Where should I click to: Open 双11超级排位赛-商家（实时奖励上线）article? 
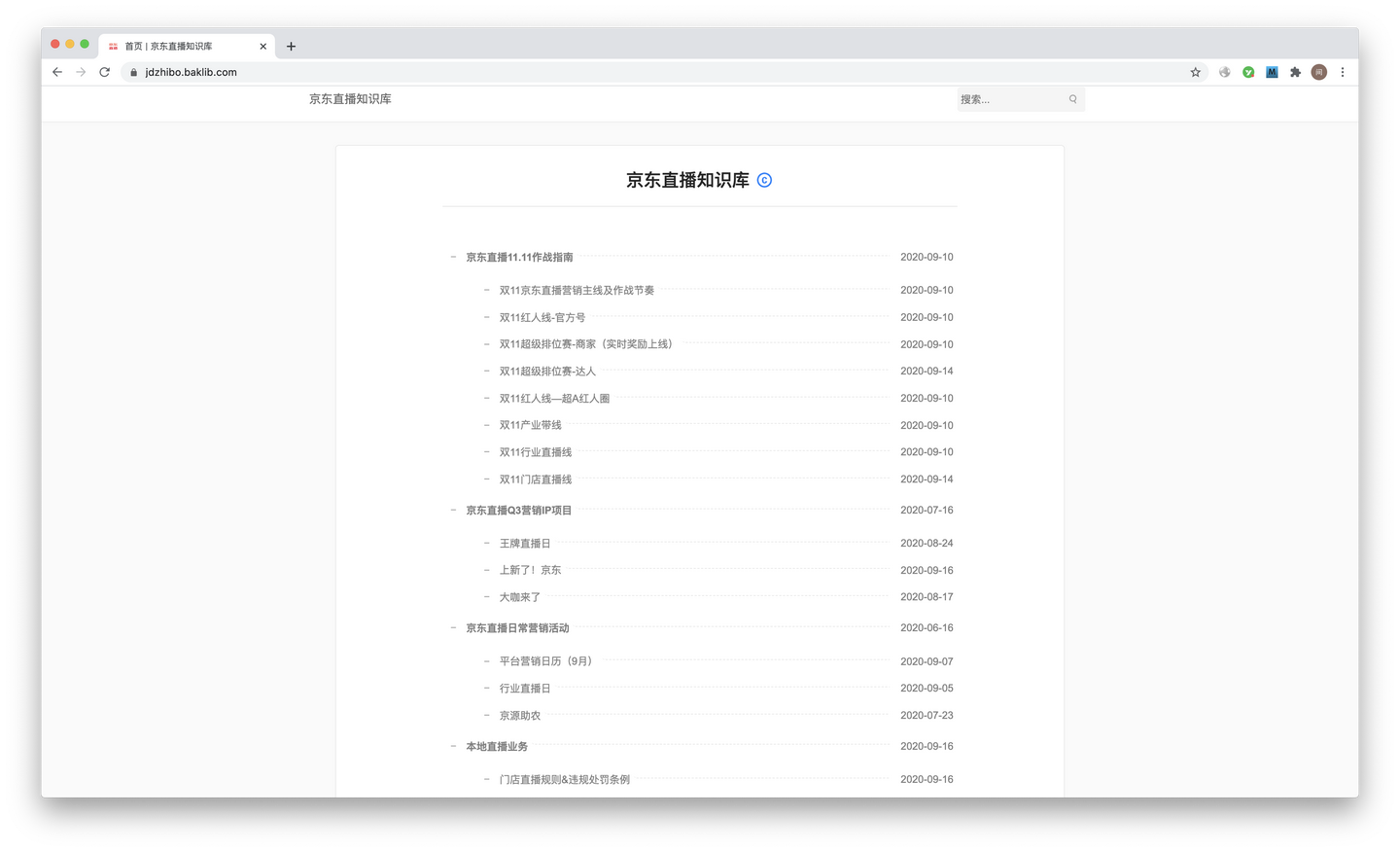point(586,344)
